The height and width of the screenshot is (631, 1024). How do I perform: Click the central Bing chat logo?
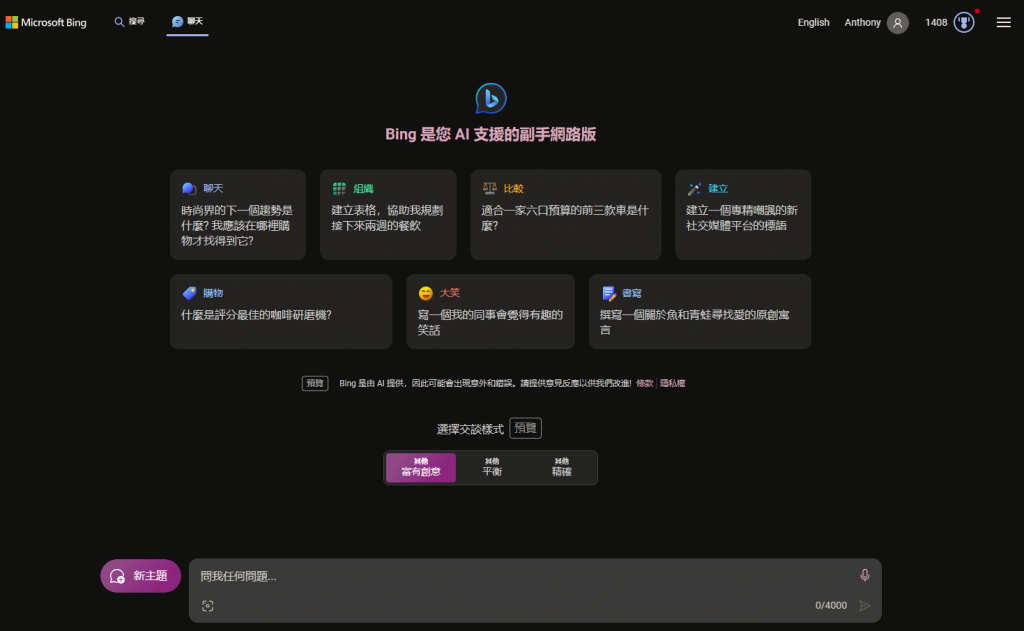[490, 98]
